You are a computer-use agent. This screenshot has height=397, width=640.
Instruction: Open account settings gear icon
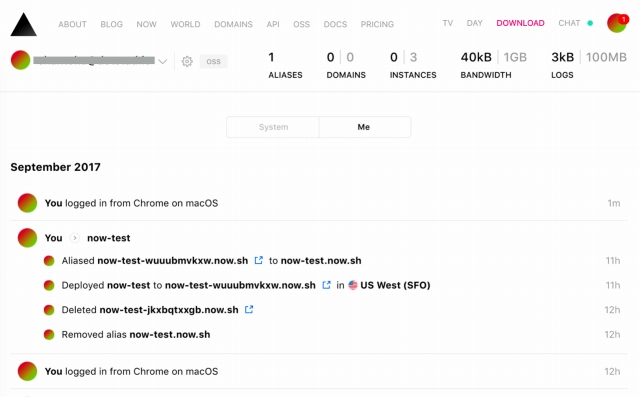[x=187, y=61]
